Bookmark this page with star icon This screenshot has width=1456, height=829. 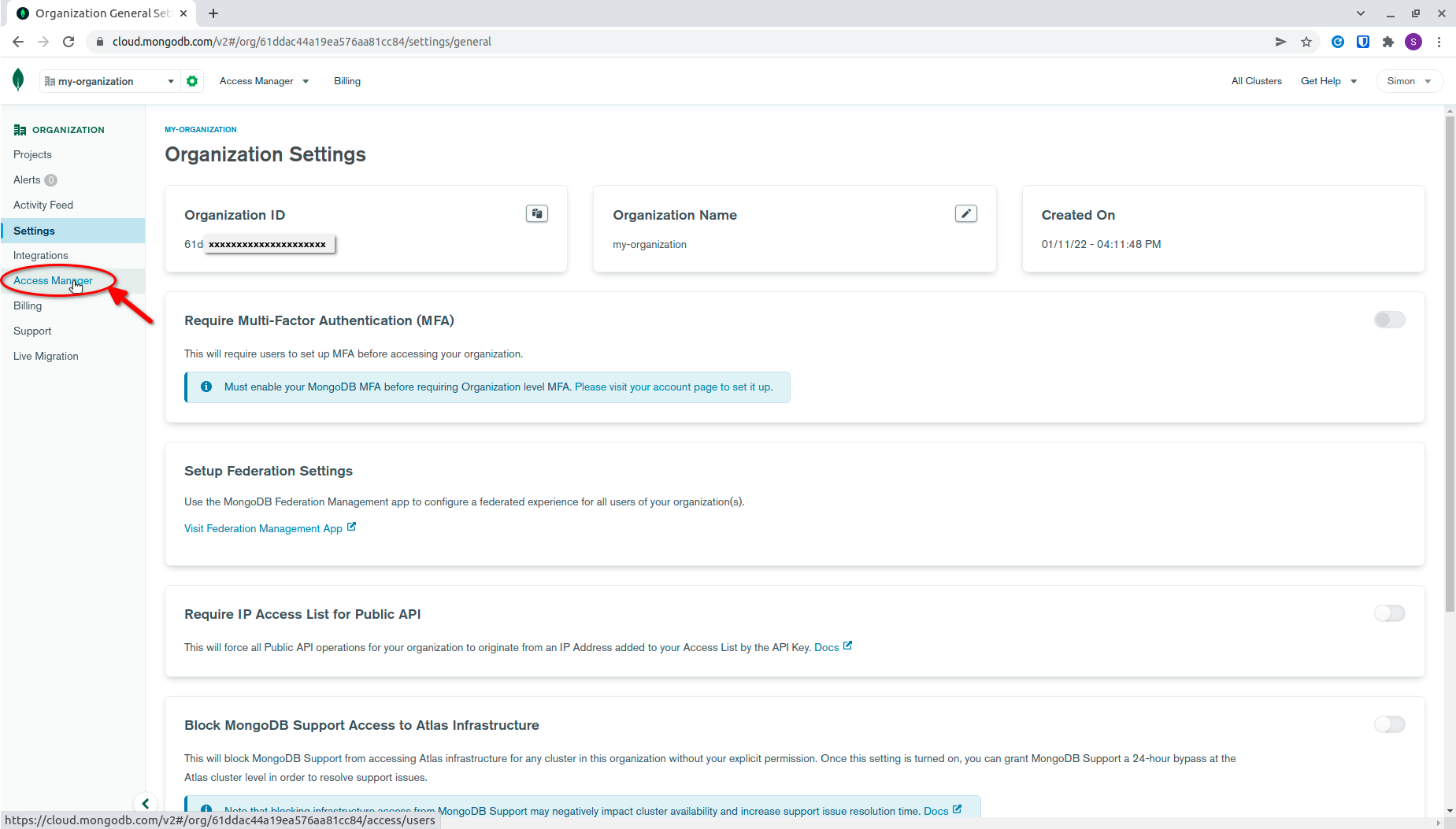tap(1306, 42)
